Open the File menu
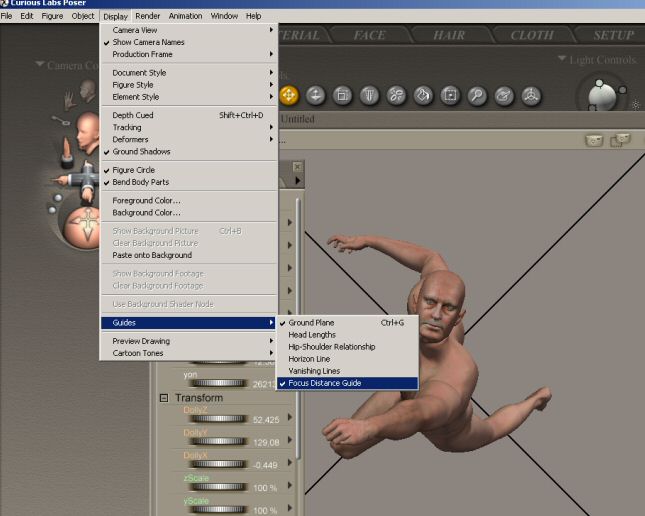Image resolution: width=645 pixels, height=516 pixels. 7,16
